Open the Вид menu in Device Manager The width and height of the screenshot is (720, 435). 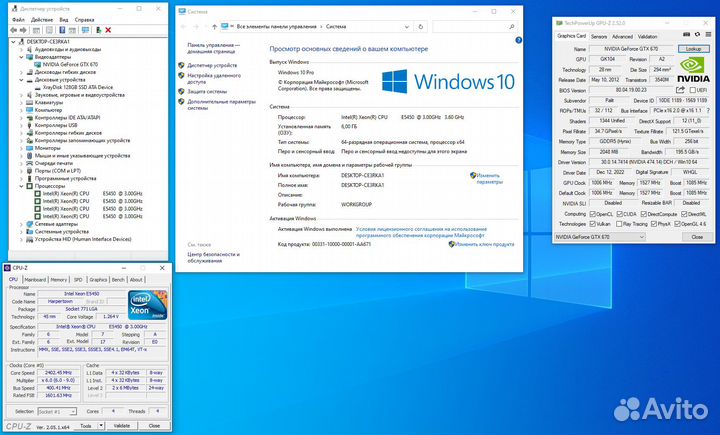[x=64, y=20]
